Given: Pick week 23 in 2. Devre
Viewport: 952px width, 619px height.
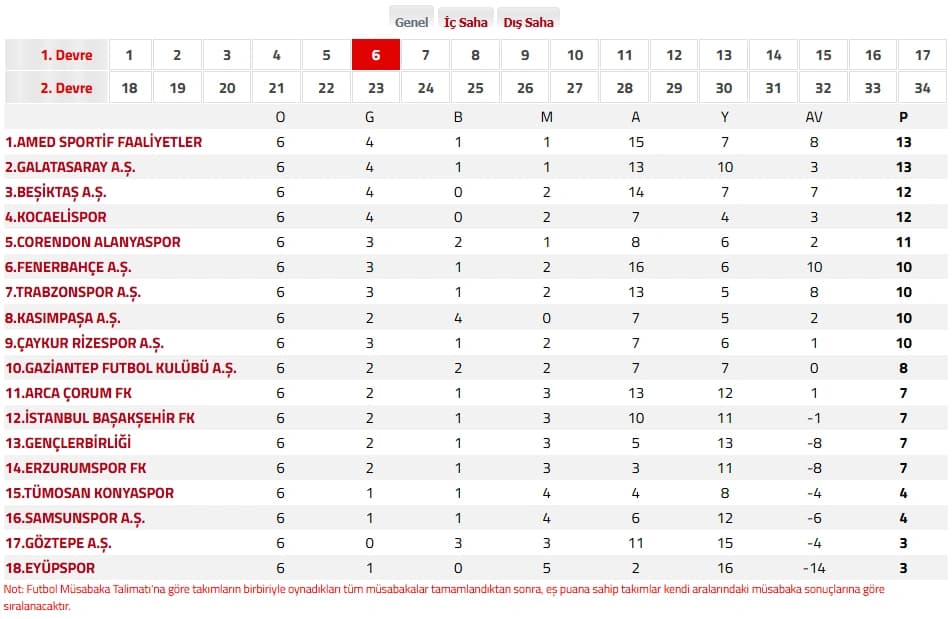Looking at the screenshot, I should (376, 88).
